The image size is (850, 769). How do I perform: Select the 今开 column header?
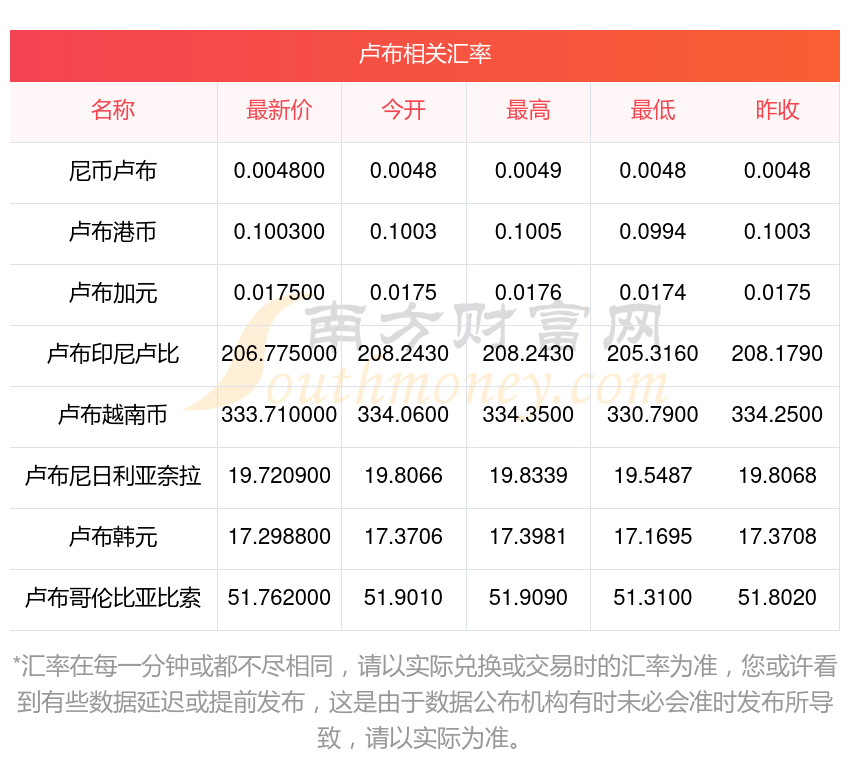(403, 110)
